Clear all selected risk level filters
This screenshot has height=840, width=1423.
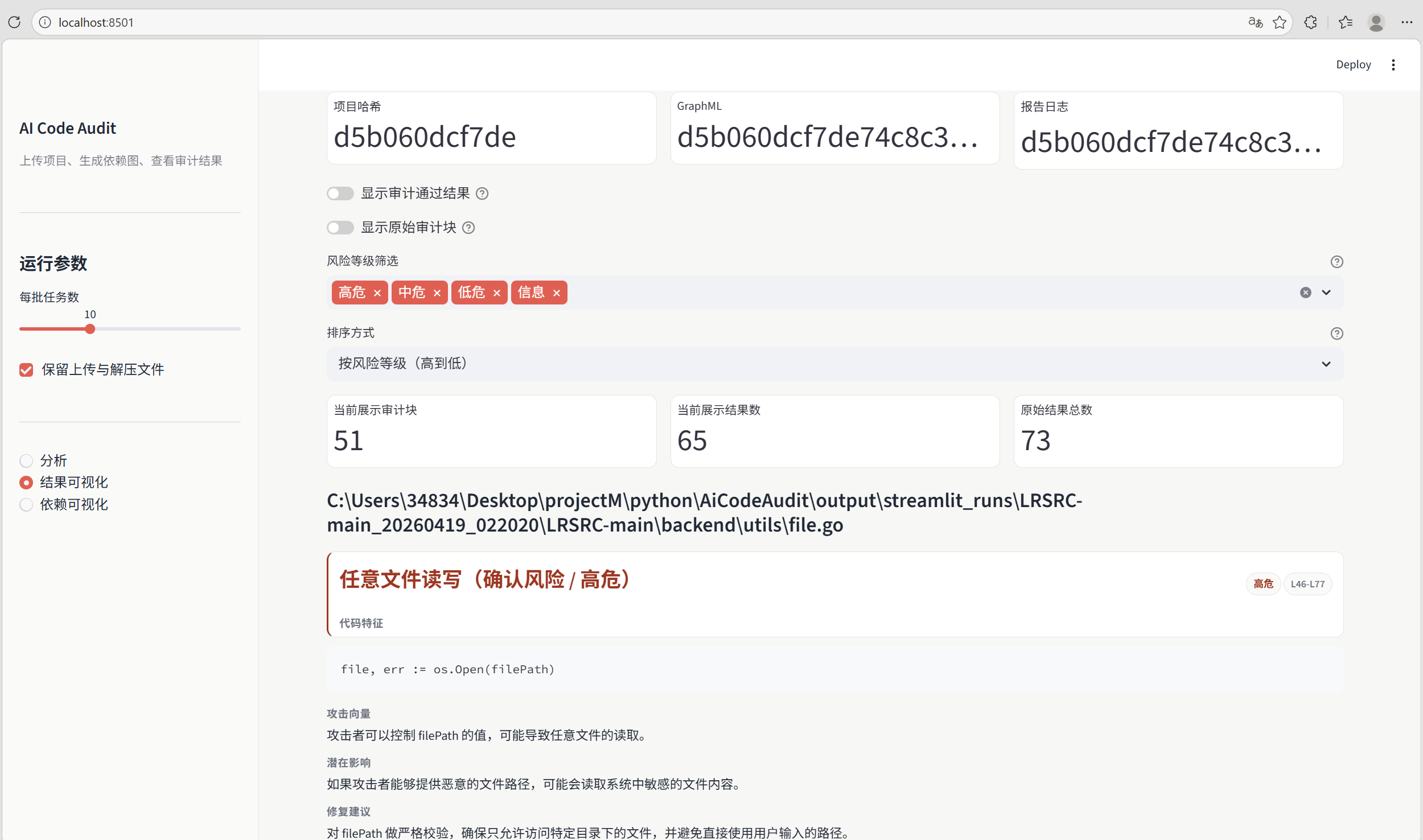pyautogui.click(x=1305, y=293)
